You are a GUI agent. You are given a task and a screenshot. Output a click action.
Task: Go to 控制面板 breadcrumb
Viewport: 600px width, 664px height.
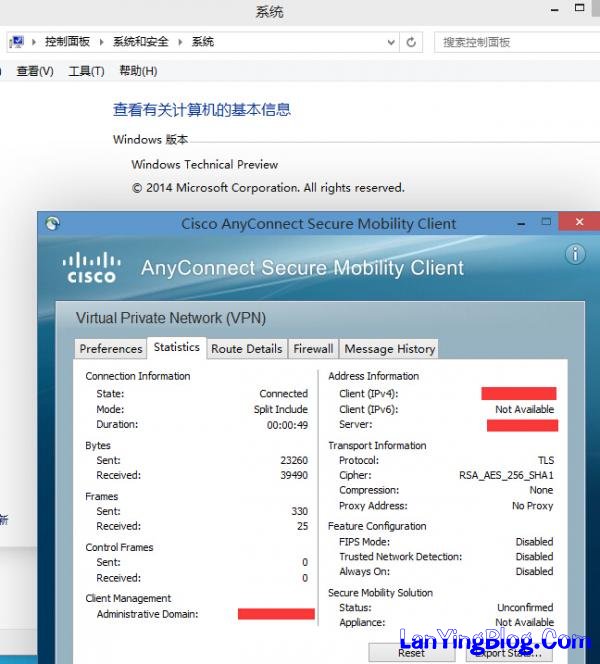(67, 42)
